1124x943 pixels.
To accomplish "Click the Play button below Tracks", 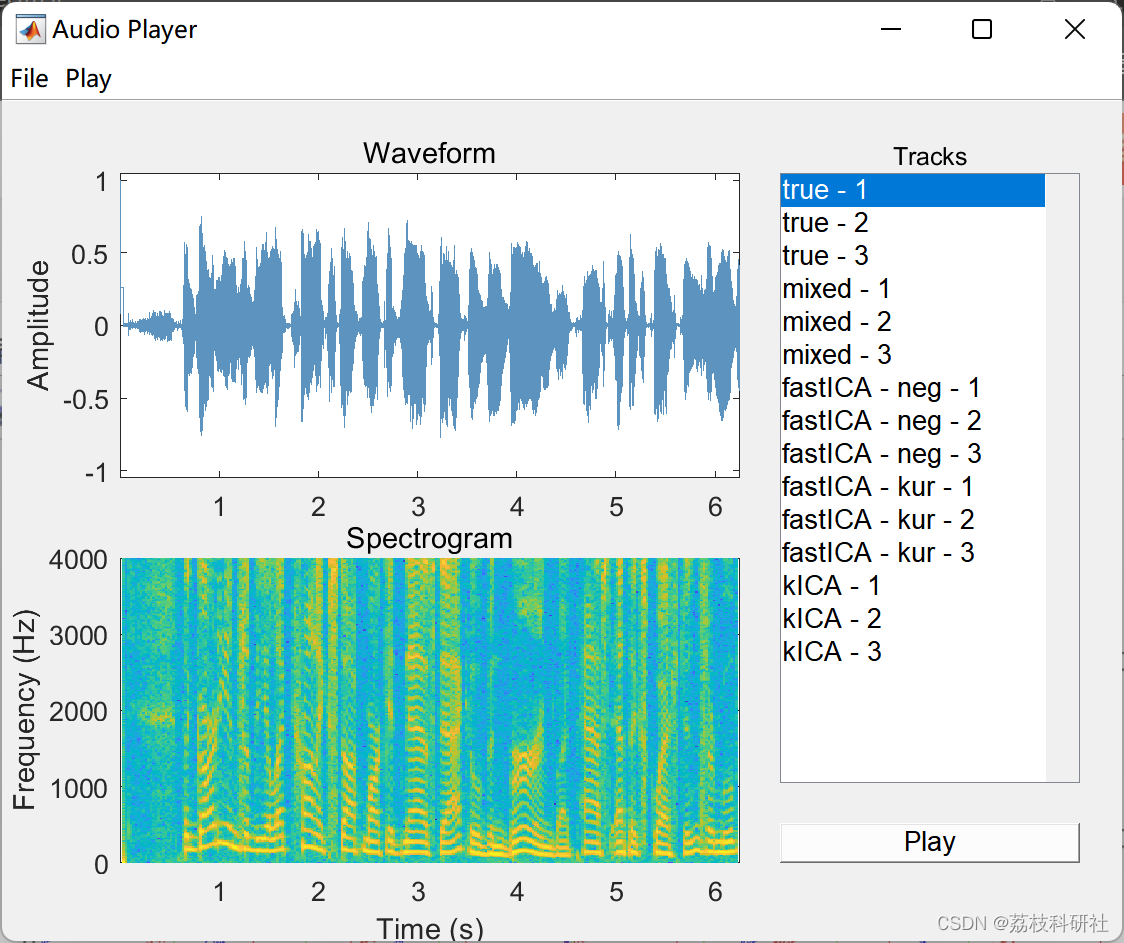I will [929, 842].
